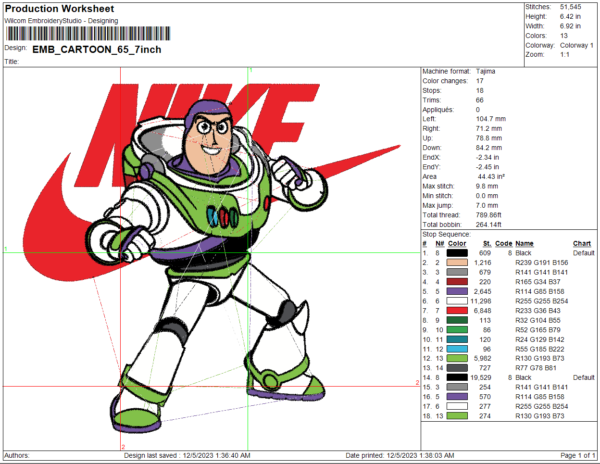This screenshot has height=464, width=600.
Task: Select the design name EMB_CARTOON_65_7inch
Action: 97,50
